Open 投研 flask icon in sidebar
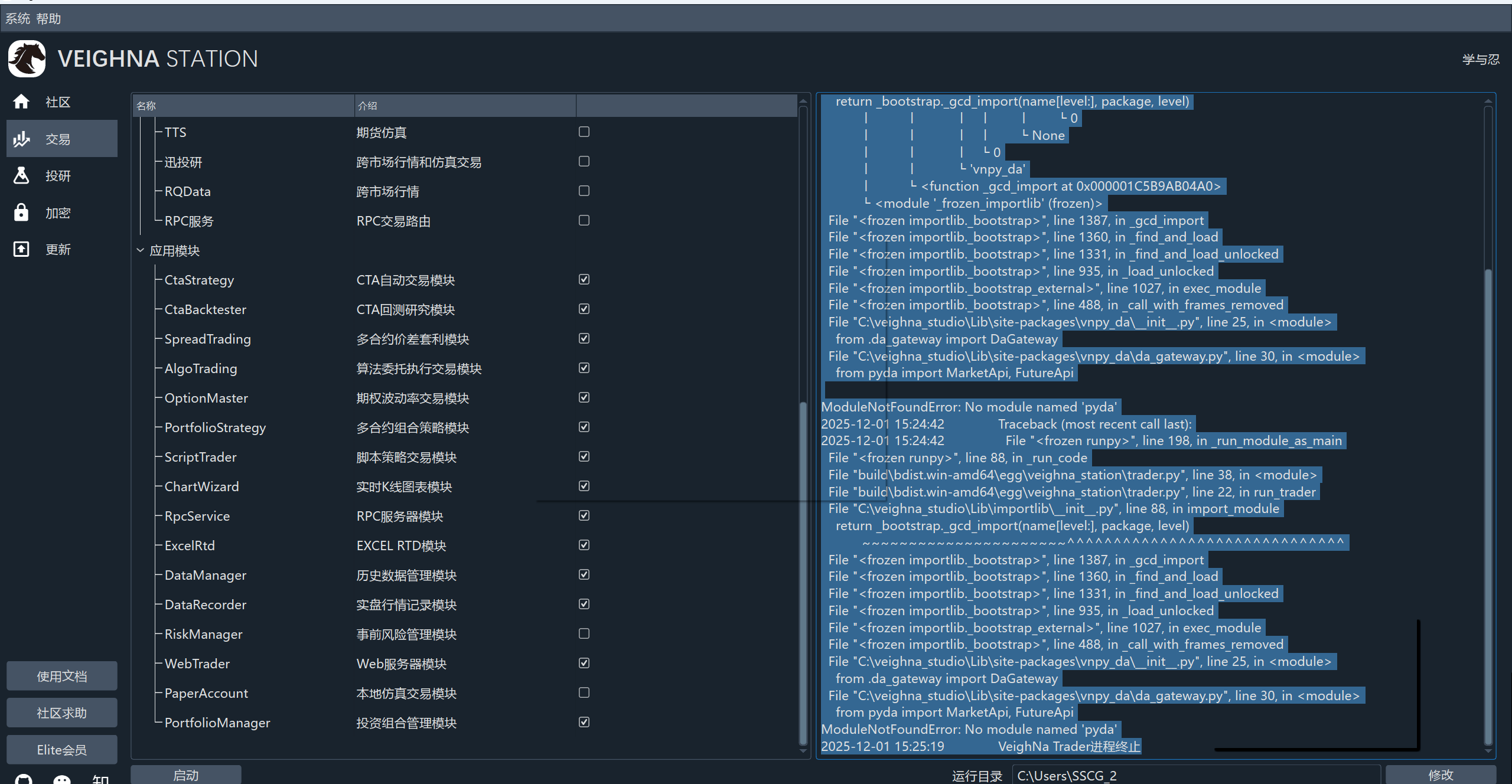The width and height of the screenshot is (1512, 784). coord(21,175)
